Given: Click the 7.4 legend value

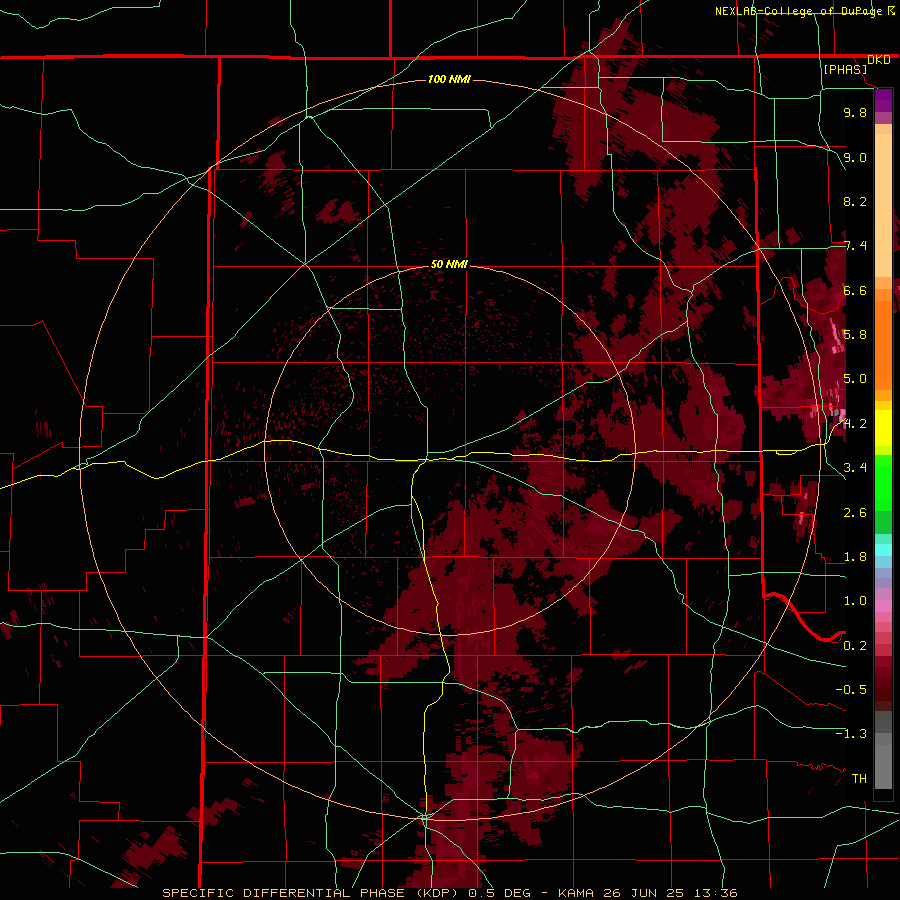Looking at the screenshot, I should (855, 246).
